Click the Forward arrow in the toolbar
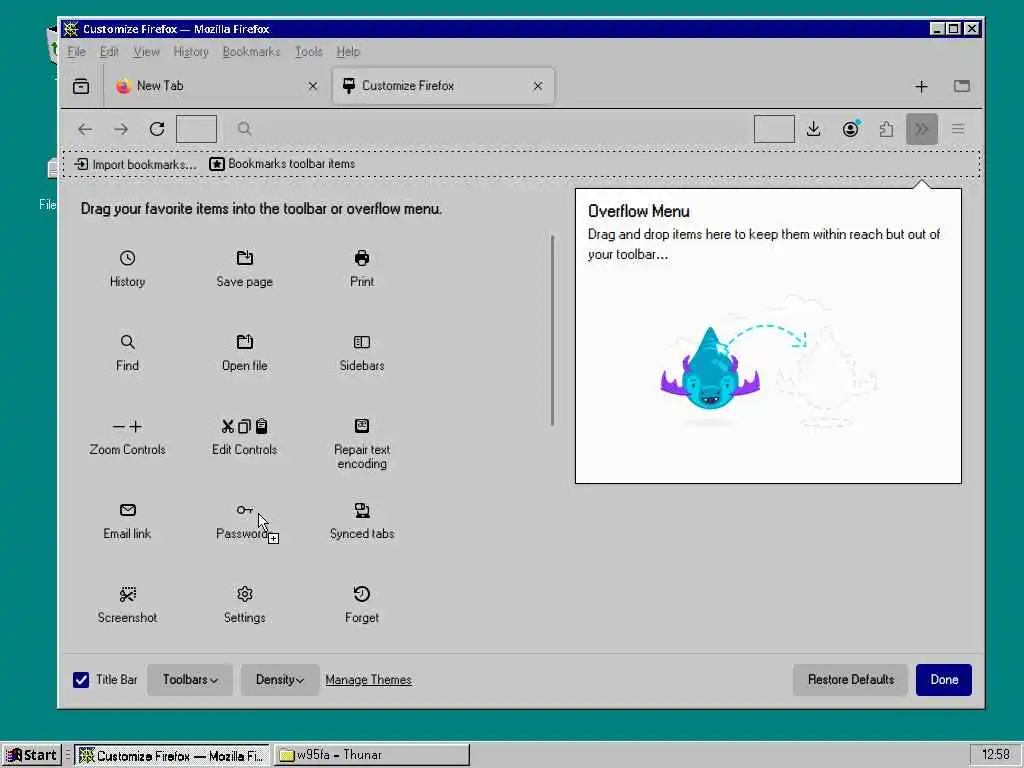Screen dimensions: 1024x768 tap(121, 129)
